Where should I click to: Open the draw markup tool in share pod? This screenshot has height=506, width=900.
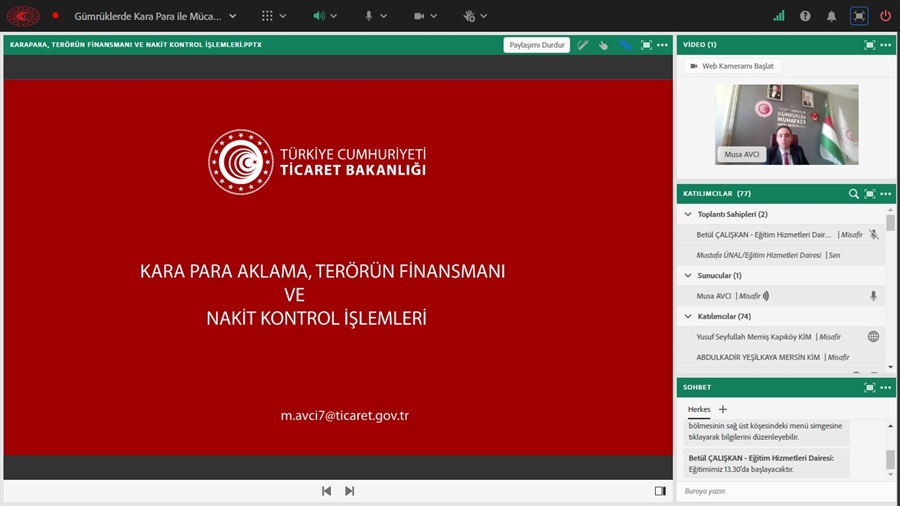pos(583,45)
